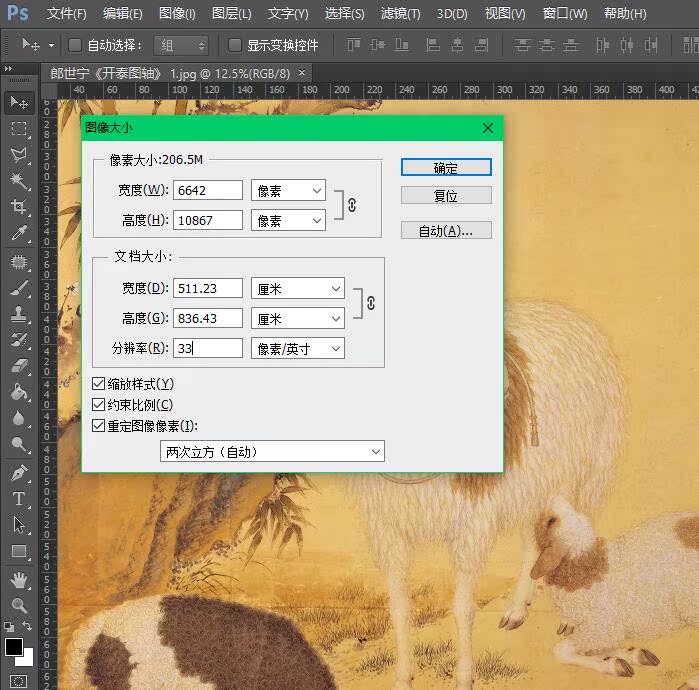Open the 文件(F) menu

(66, 13)
